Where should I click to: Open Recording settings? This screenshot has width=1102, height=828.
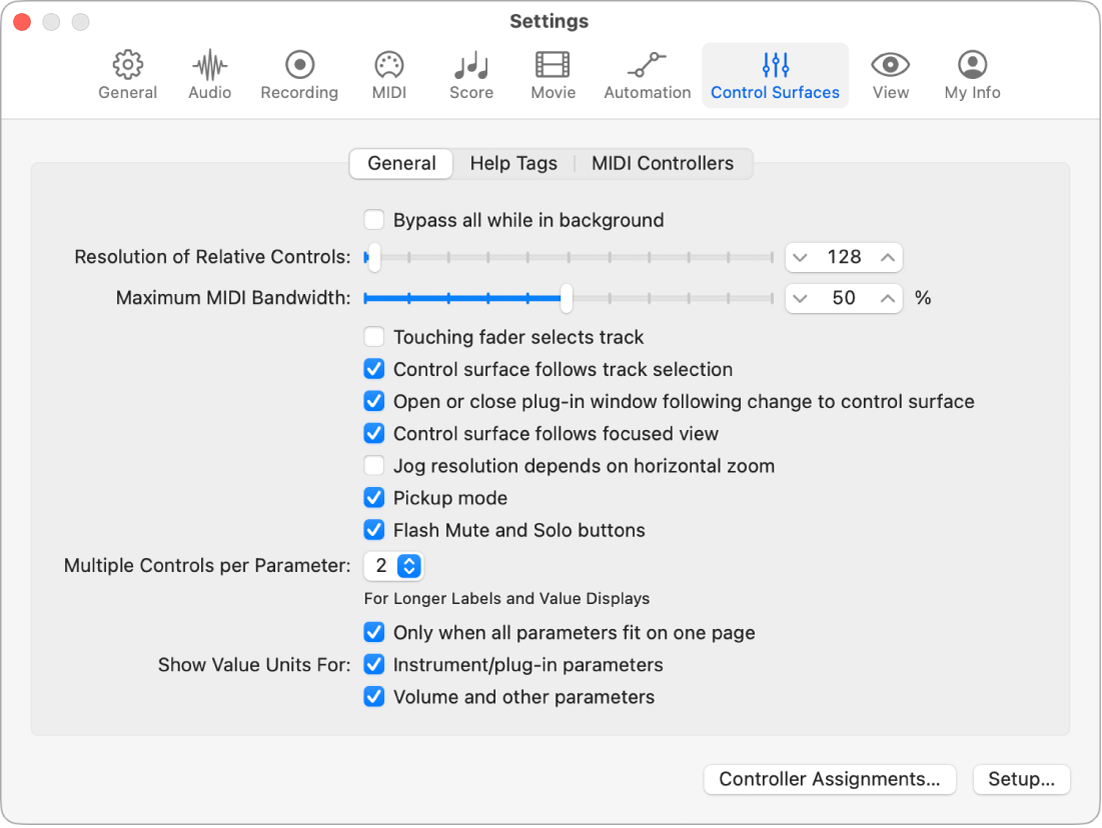[x=298, y=74]
